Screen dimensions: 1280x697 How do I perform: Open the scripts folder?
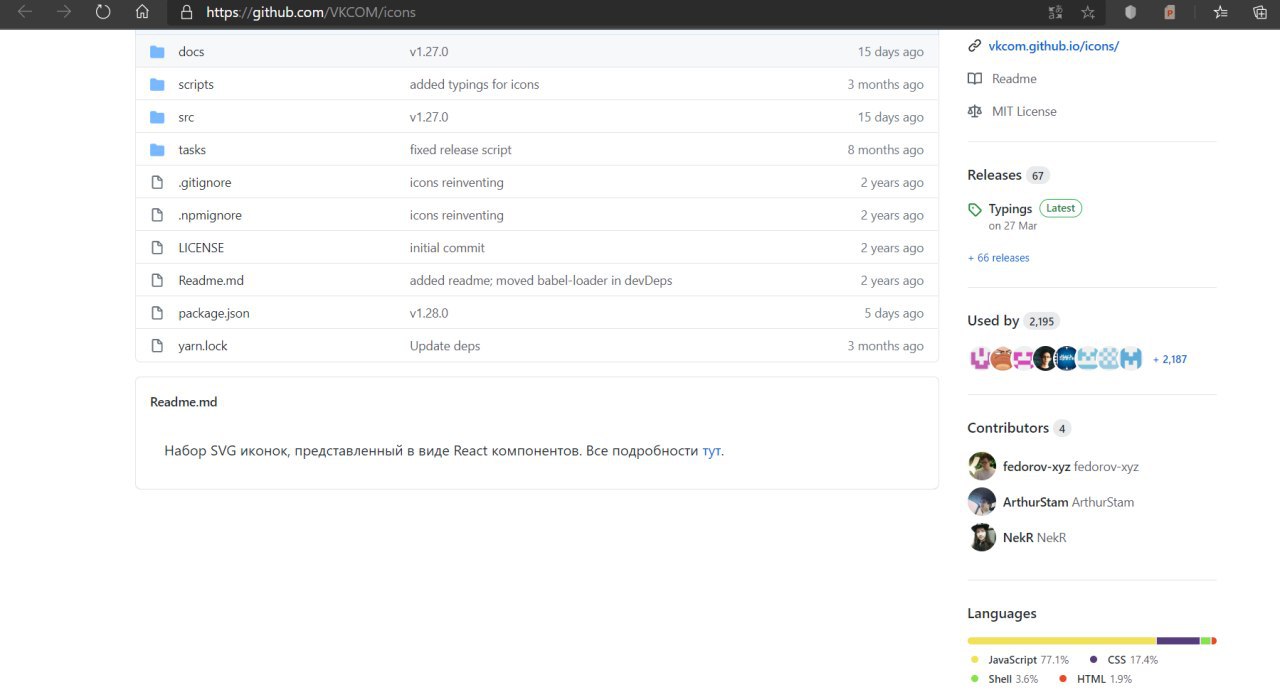[x=196, y=85]
